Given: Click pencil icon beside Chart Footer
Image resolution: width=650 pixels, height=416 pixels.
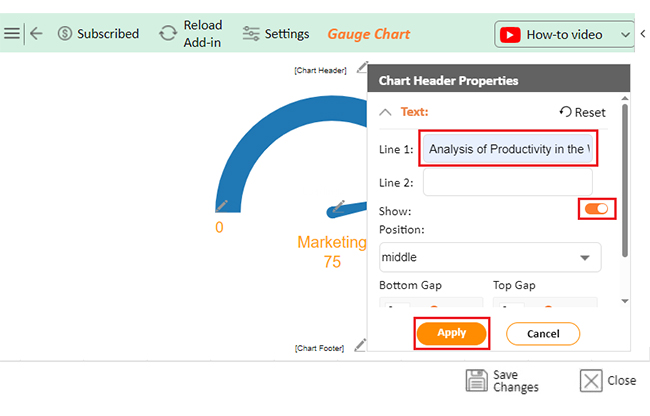Looking at the screenshot, I should click(360, 345).
